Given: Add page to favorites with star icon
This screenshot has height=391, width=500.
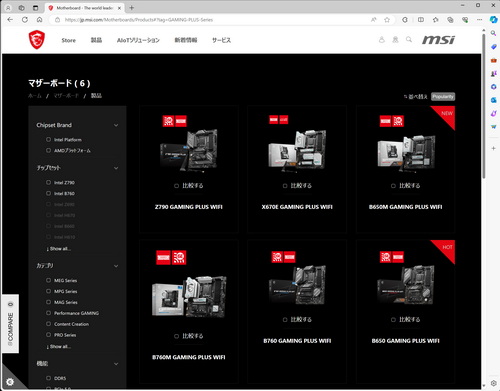Looking at the screenshot, I should pyautogui.click(x=387, y=20).
